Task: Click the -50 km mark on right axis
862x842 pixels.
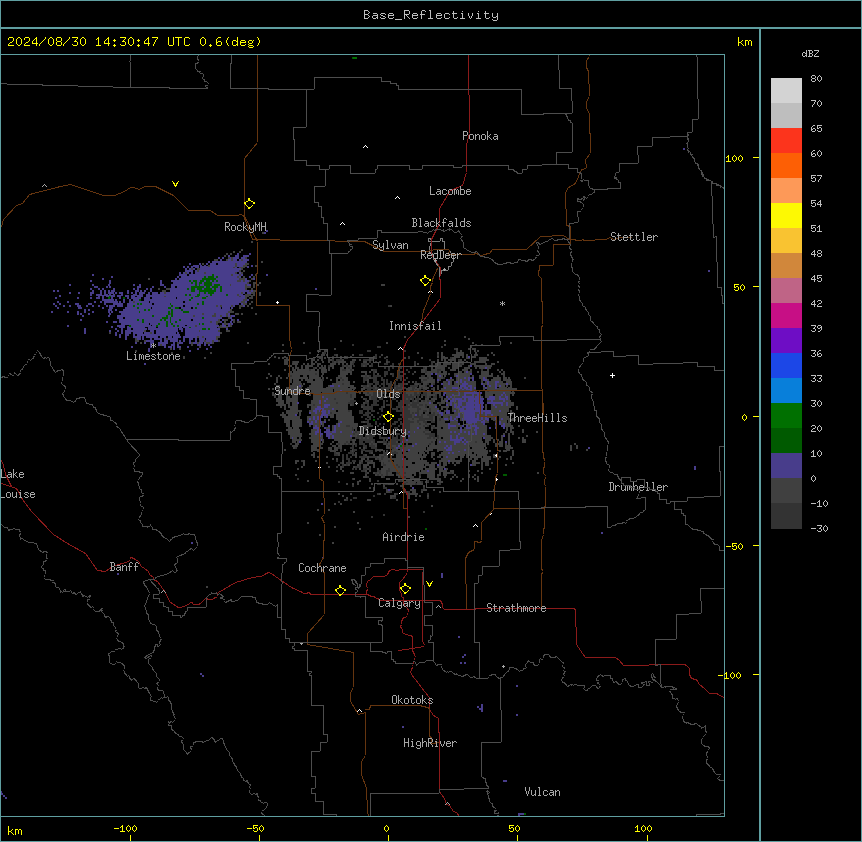Action: (x=734, y=546)
